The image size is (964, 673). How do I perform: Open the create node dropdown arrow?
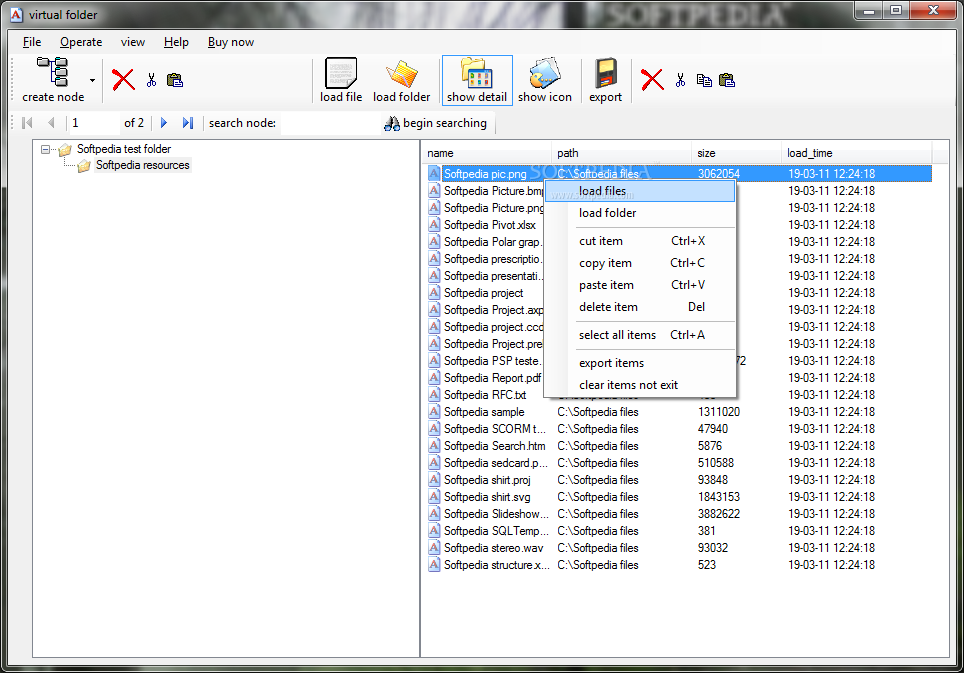[92, 80]
